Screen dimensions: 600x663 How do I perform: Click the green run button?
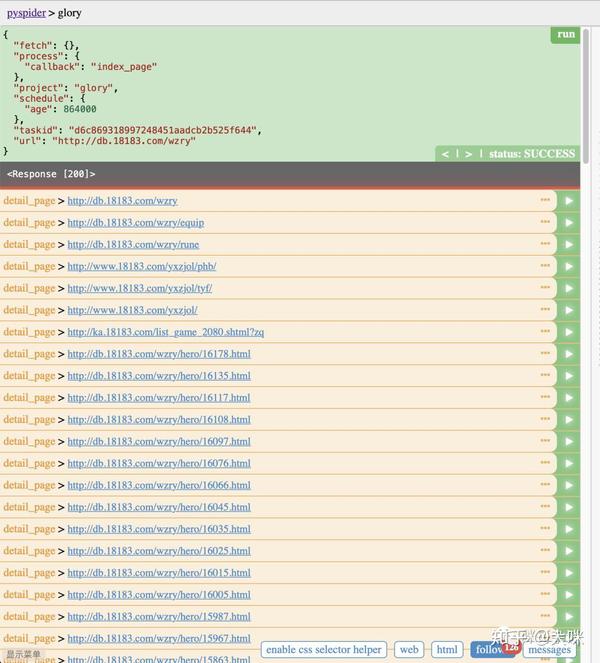pyautogui.click(x=566, y=34)
